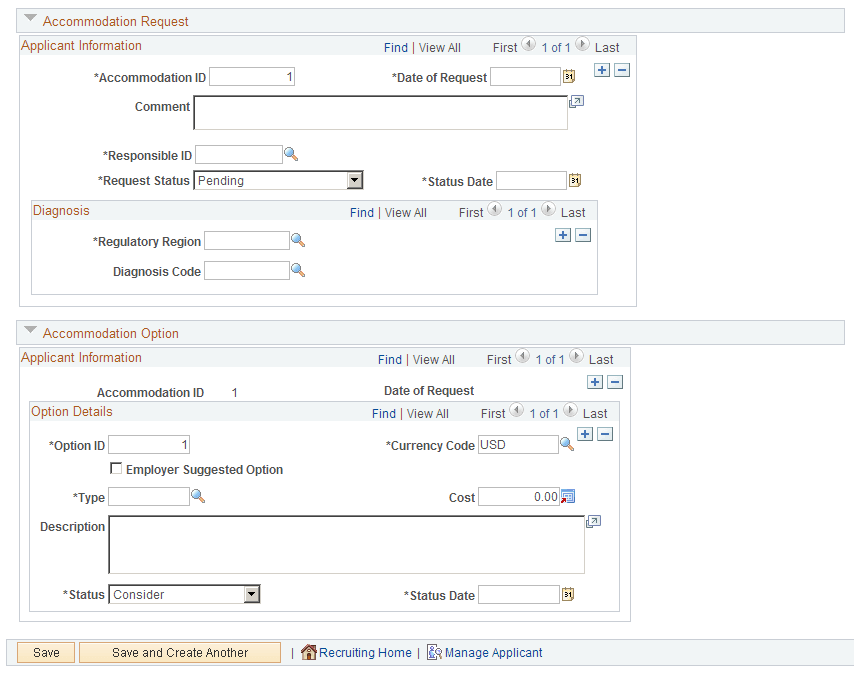854x674 pixels.
Task: Click the Save button
Action: pos(45,652)
